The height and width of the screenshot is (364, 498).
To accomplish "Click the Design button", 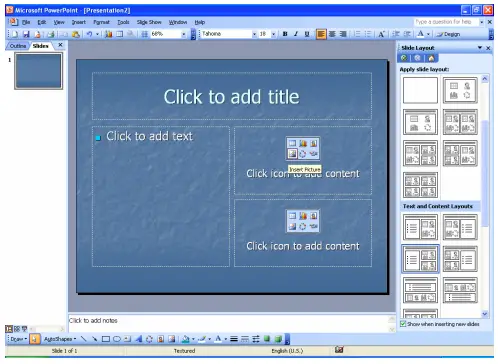I will click(448, 34).
